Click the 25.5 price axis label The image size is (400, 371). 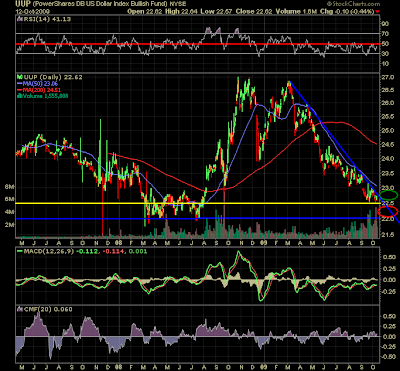pos(387,117)
